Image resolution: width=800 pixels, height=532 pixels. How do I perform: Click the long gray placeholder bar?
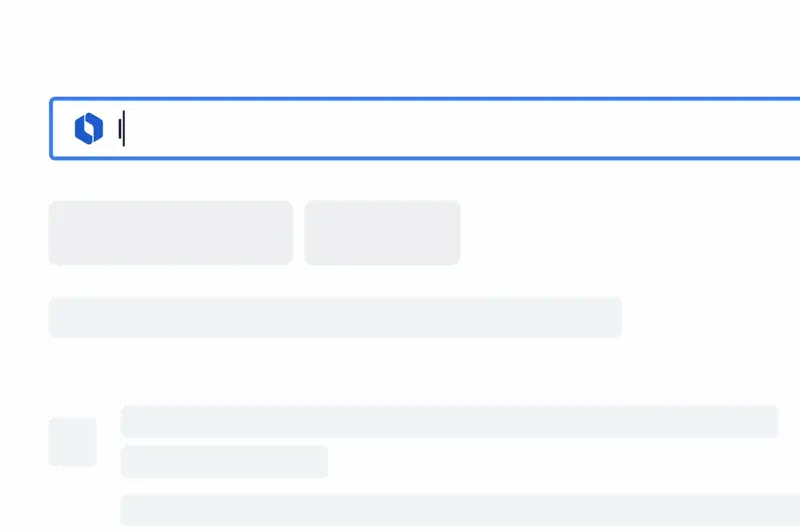[x=335, y=317]
